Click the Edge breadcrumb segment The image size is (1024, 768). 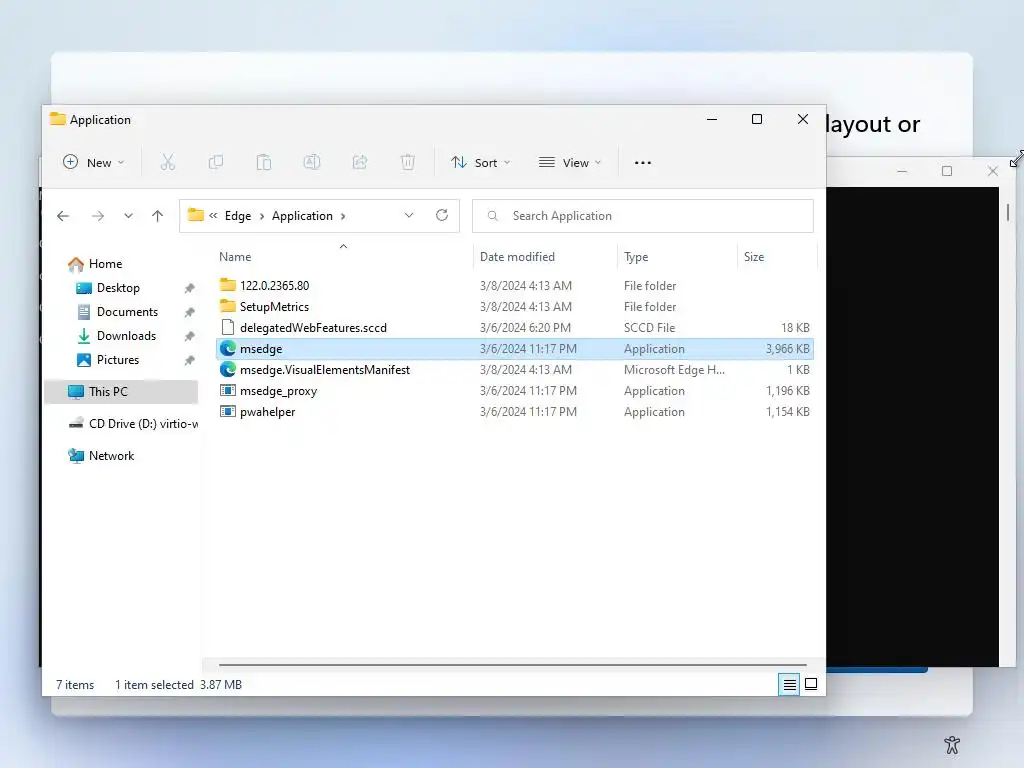(x=238, y=216)
